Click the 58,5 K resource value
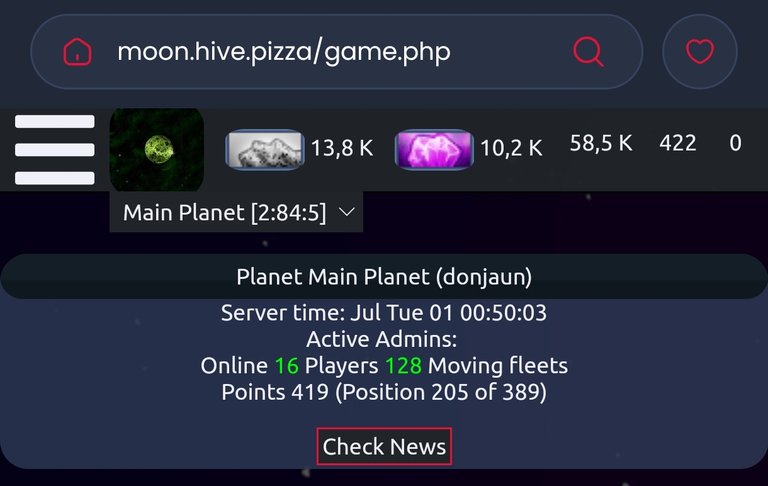768x486 pixels. [x=601, y=143]
